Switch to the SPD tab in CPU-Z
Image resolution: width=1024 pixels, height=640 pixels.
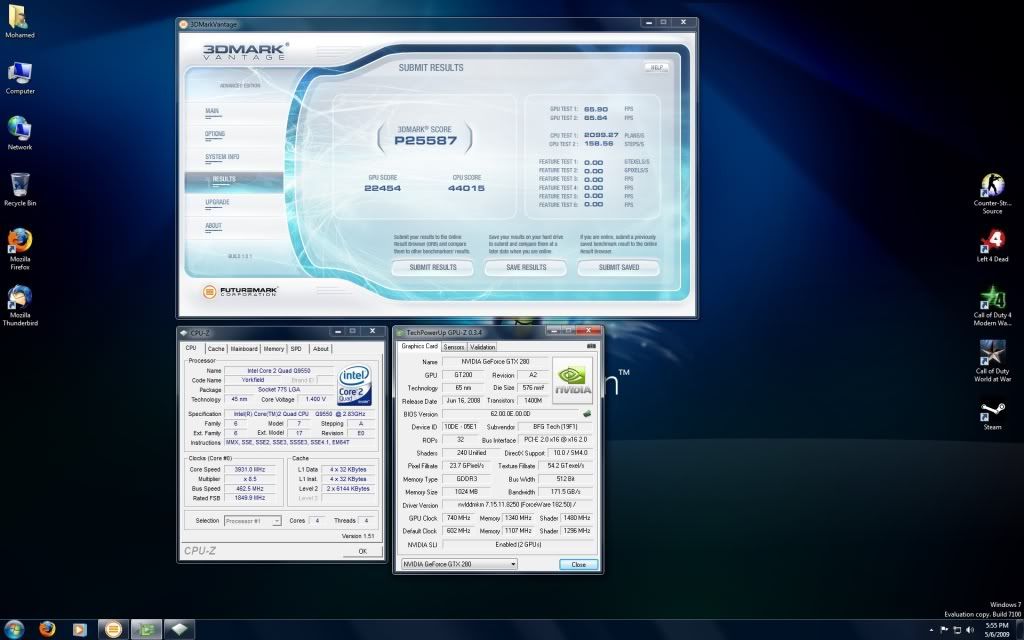tap(296, 349)
